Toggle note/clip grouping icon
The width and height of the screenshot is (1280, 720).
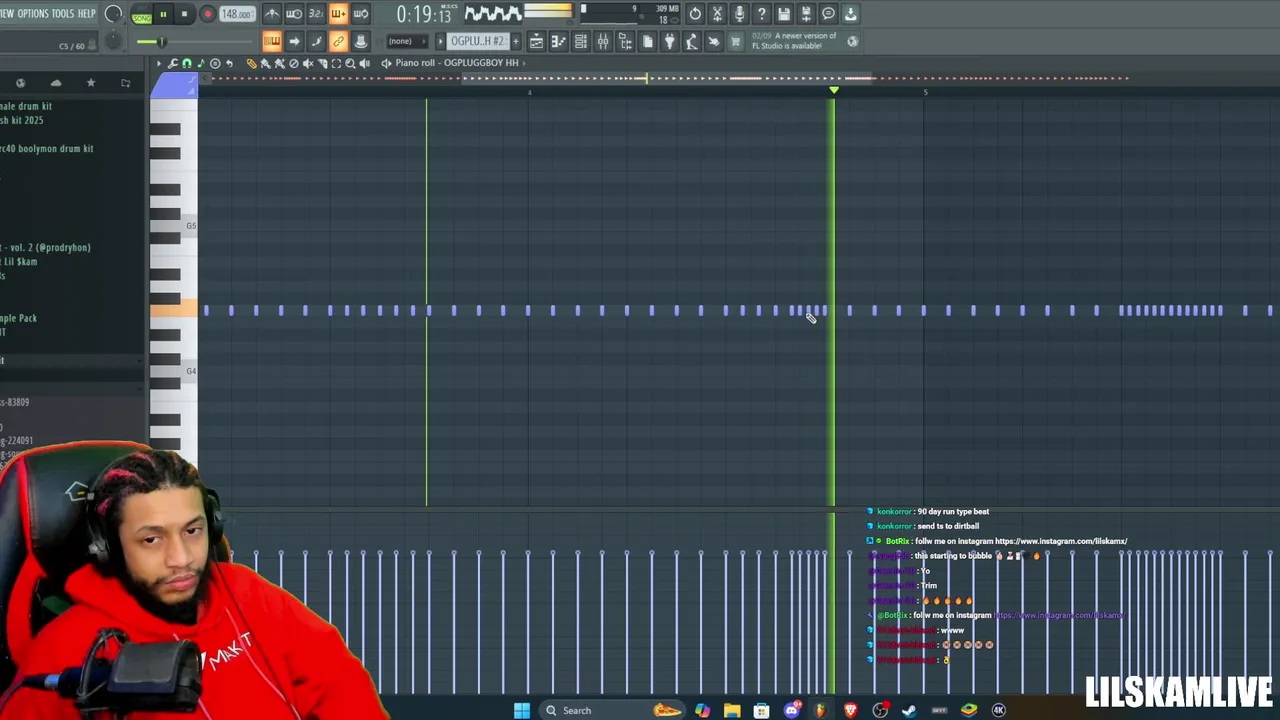tap(316, 41)
